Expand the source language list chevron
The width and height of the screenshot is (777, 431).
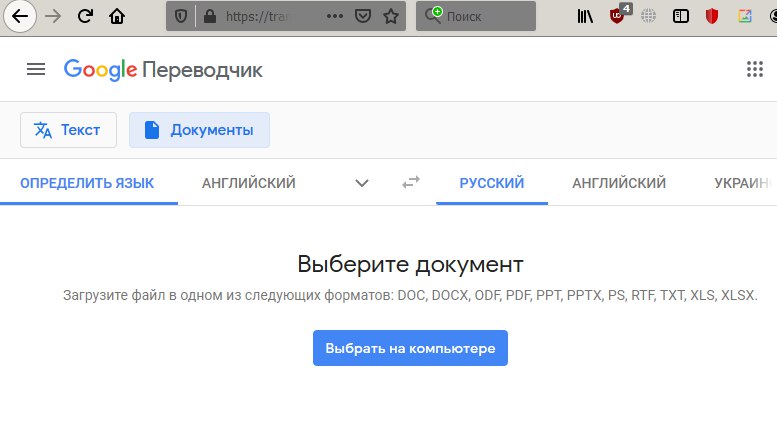click(x=362, y=183)
